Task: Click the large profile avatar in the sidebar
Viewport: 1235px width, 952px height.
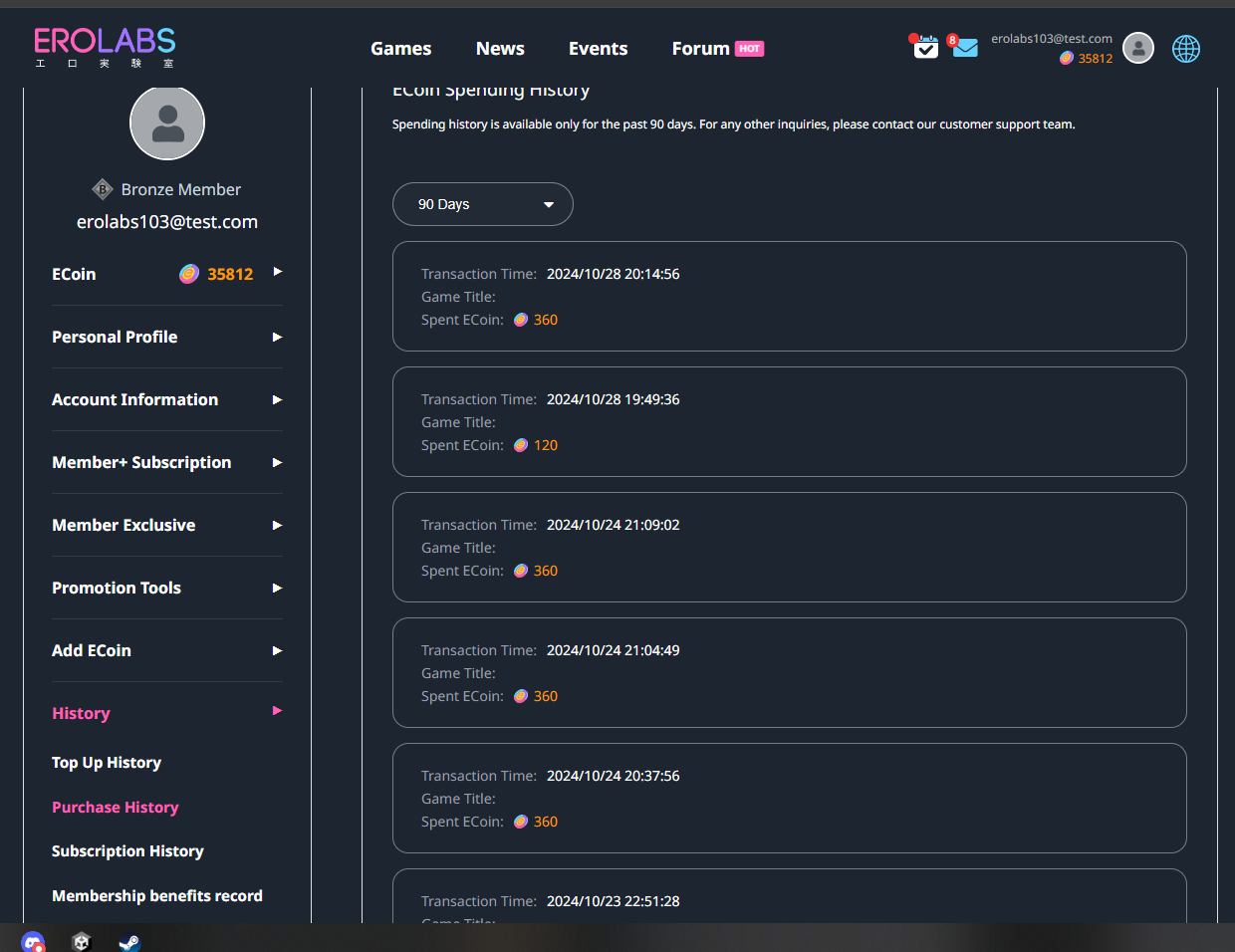Action: point(167,122)
